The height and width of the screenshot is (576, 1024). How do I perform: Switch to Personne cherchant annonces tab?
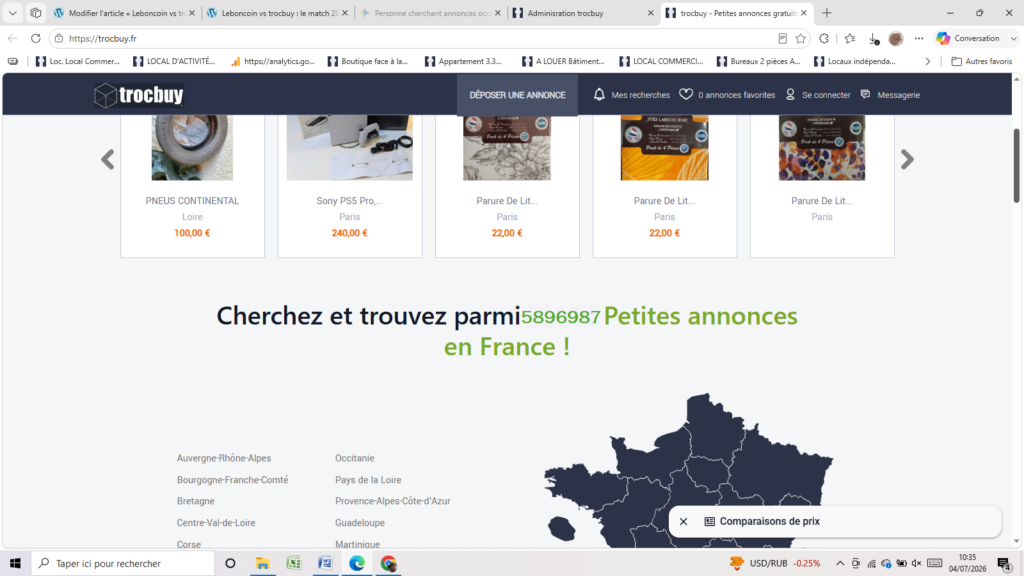(x=430, y=13)
